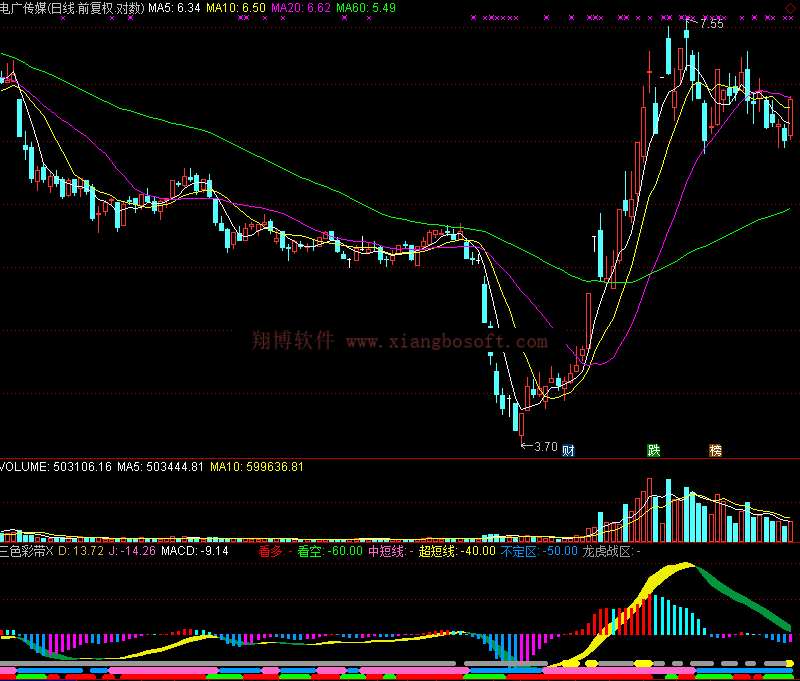Screen dimensions: 800x681
Task: Click the MACD: -9.14 value
Action: click(x=194, y=551)
